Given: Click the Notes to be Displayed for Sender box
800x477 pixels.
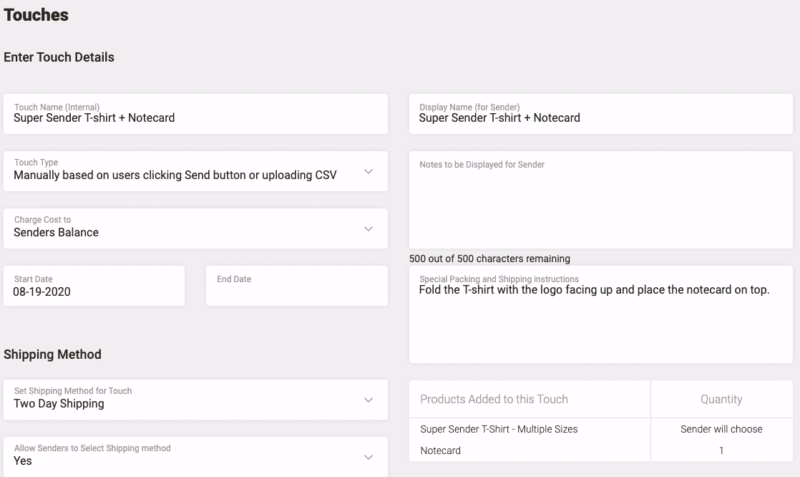Looking at the screenshot, I should tap(600, 200).
